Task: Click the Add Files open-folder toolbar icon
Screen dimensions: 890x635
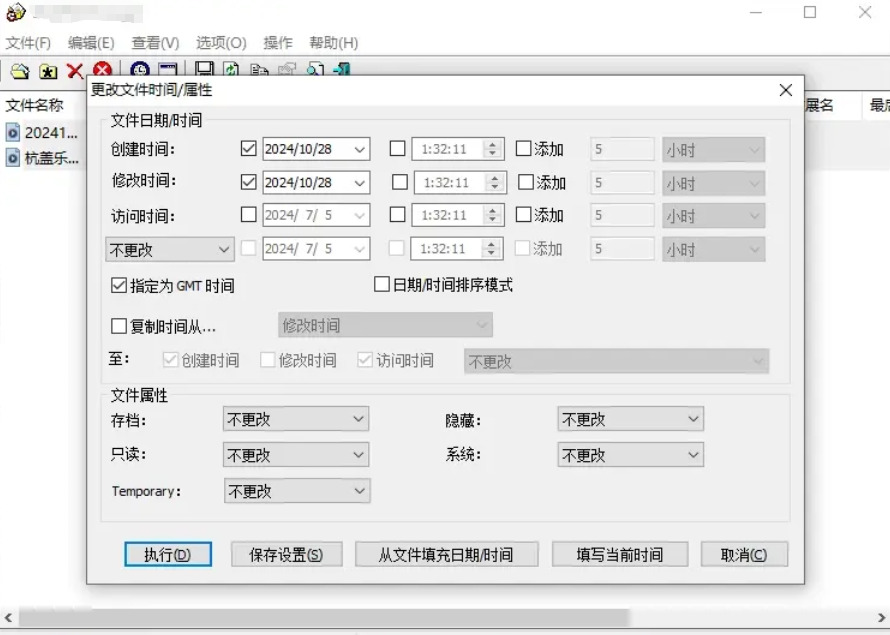Action: coord(20,71)
